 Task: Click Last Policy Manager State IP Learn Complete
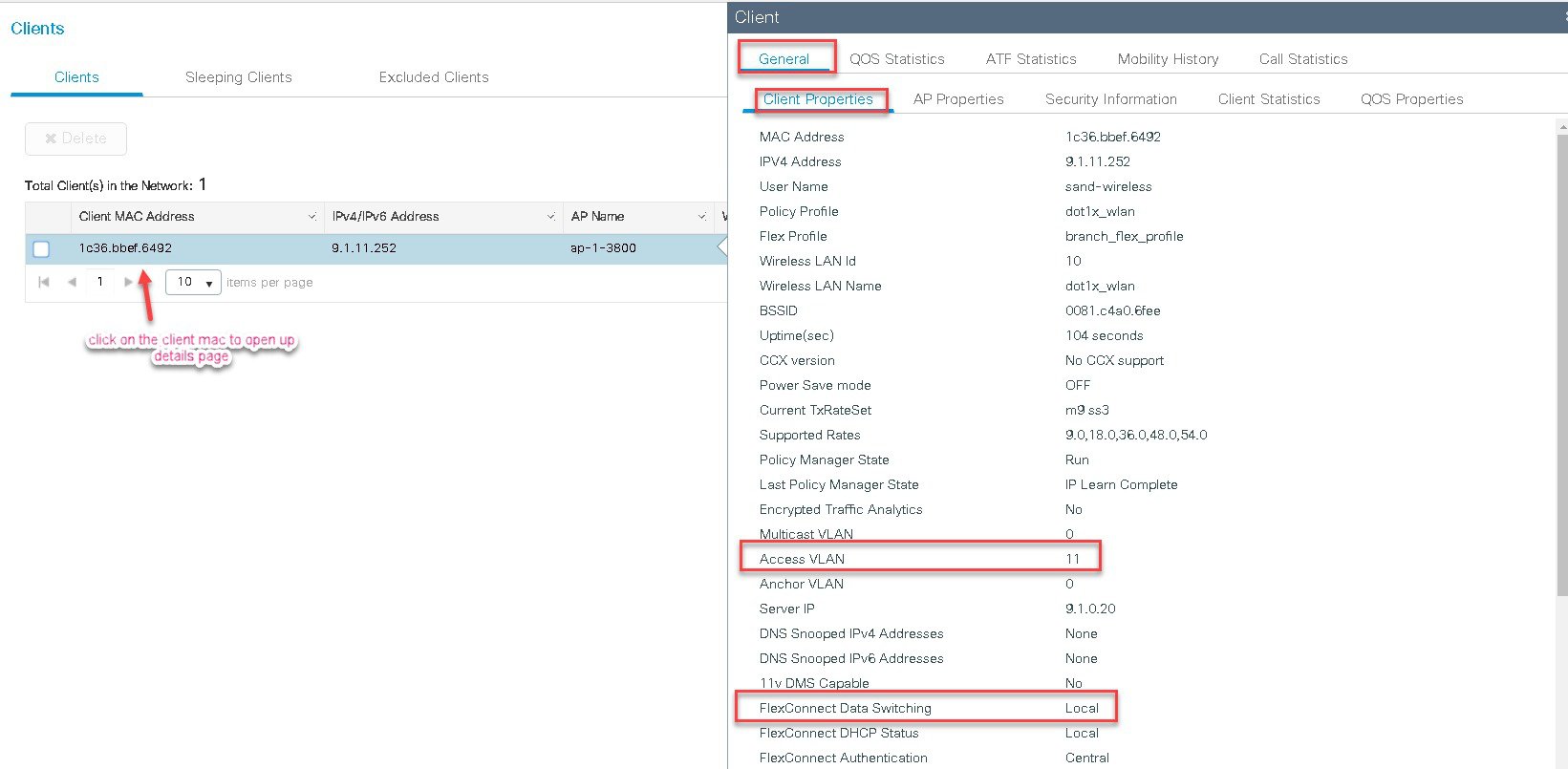(x=1121, y=485)
